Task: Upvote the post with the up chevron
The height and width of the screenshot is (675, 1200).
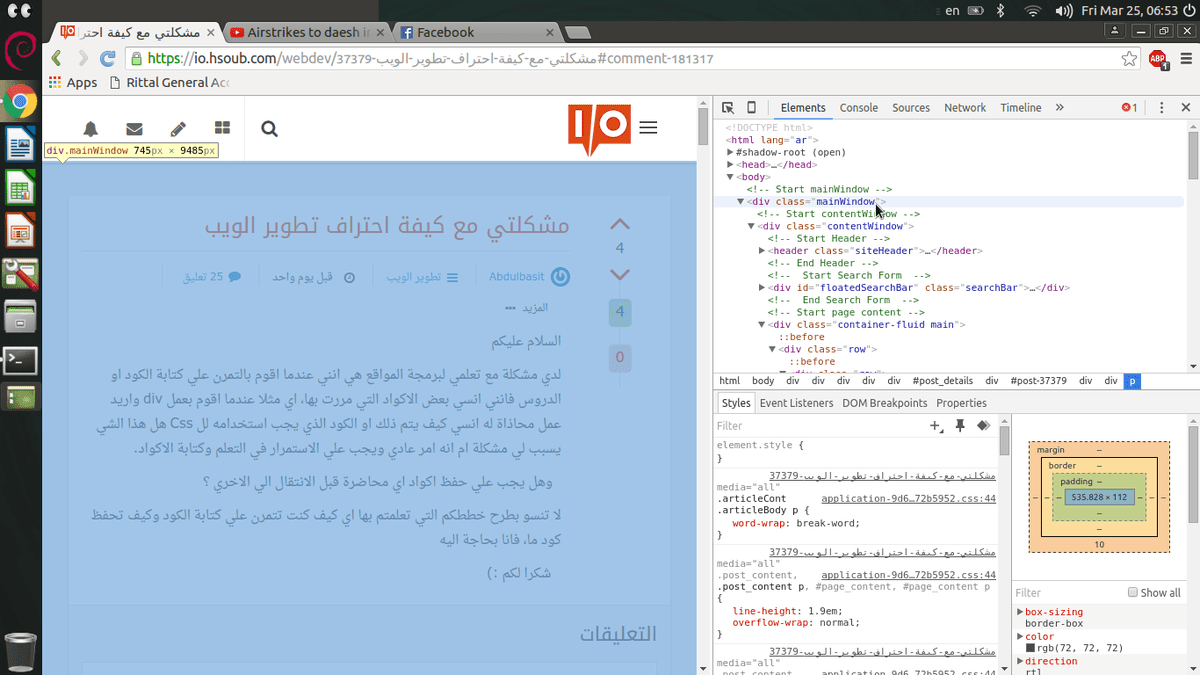Action: [x=620, y=225]
